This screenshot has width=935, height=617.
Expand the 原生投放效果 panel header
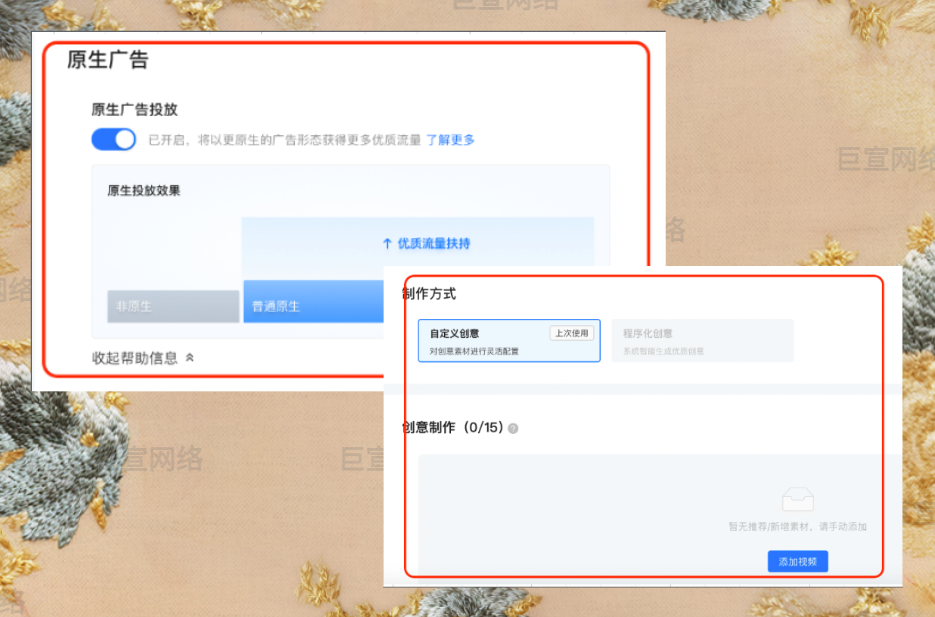(x=142, y=189)
